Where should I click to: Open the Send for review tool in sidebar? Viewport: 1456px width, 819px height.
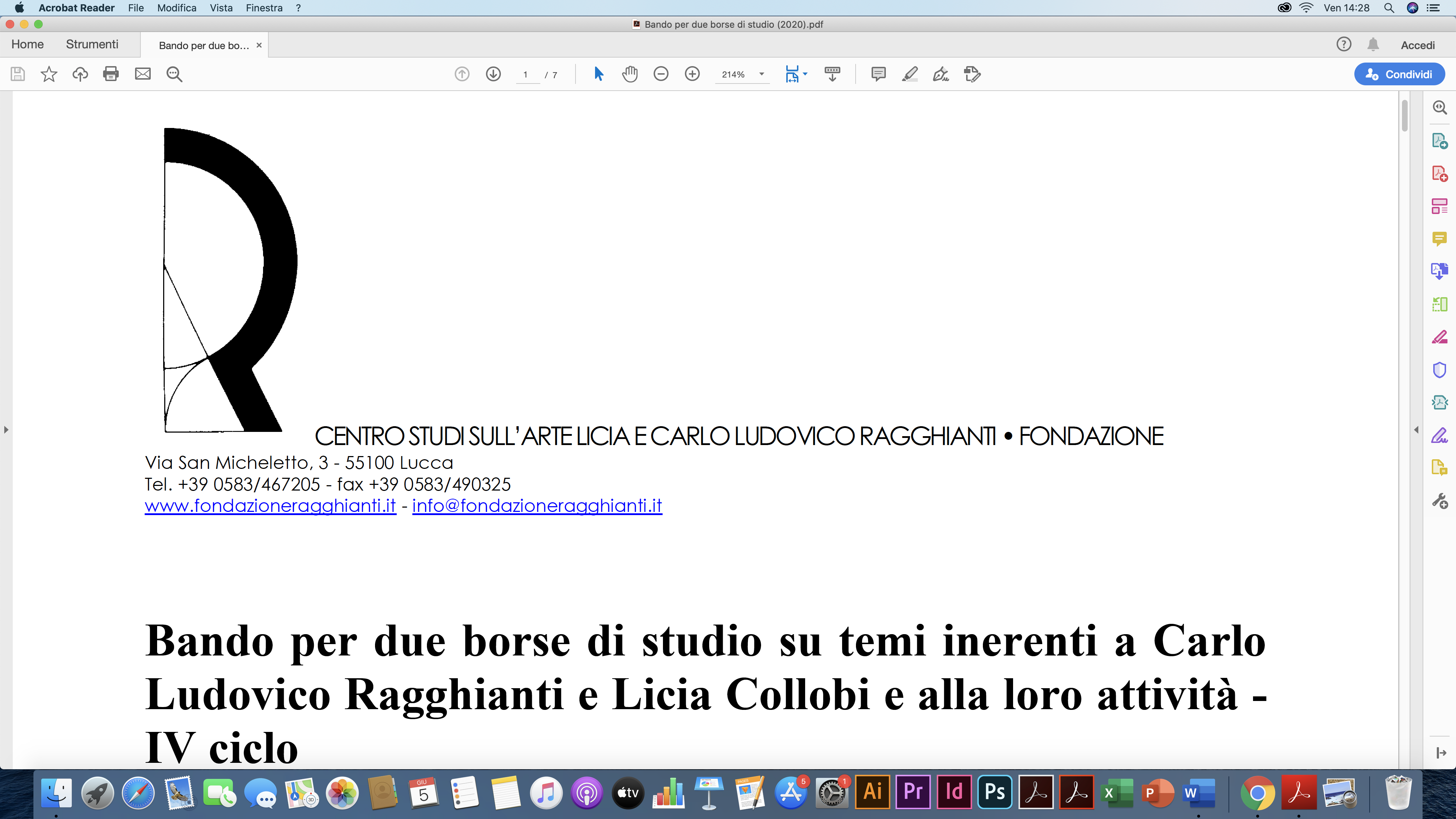click(x=1440, y=402)
